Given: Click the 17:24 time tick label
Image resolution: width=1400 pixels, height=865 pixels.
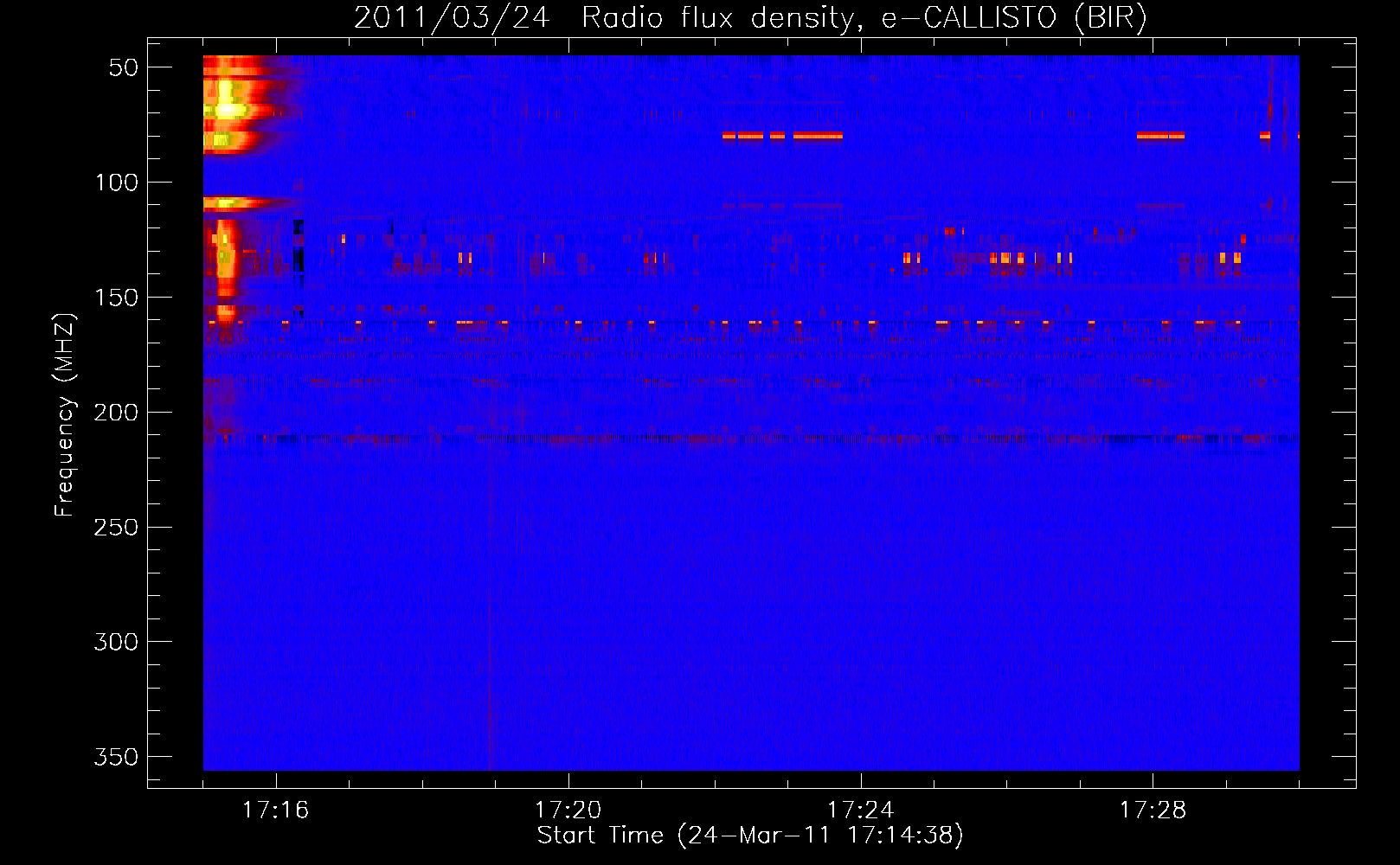Looking at the screenshot, I should [x=861, y=810].
